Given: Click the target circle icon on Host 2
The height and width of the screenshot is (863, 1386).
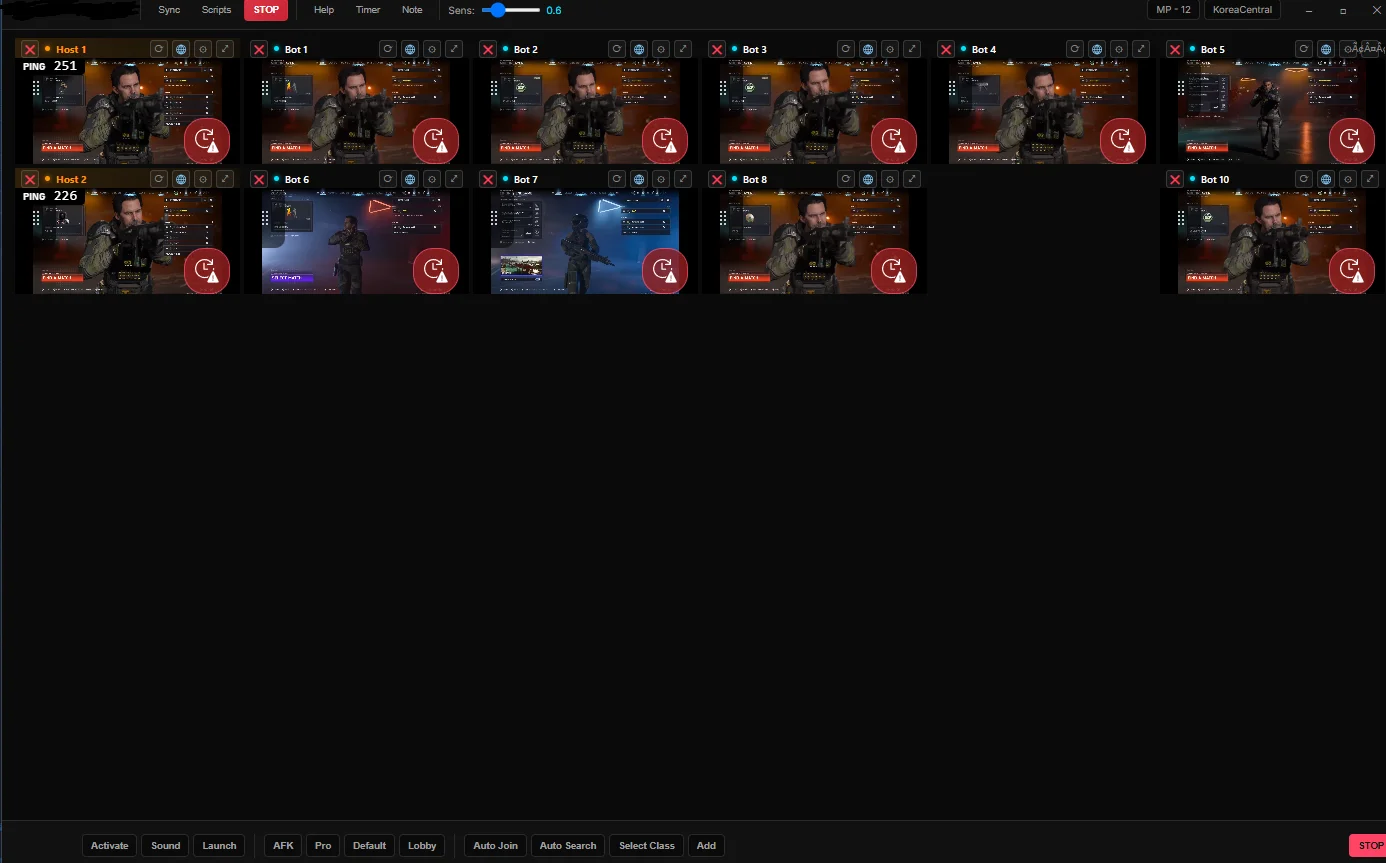Looking at the screenshot, I should (203, 178).
